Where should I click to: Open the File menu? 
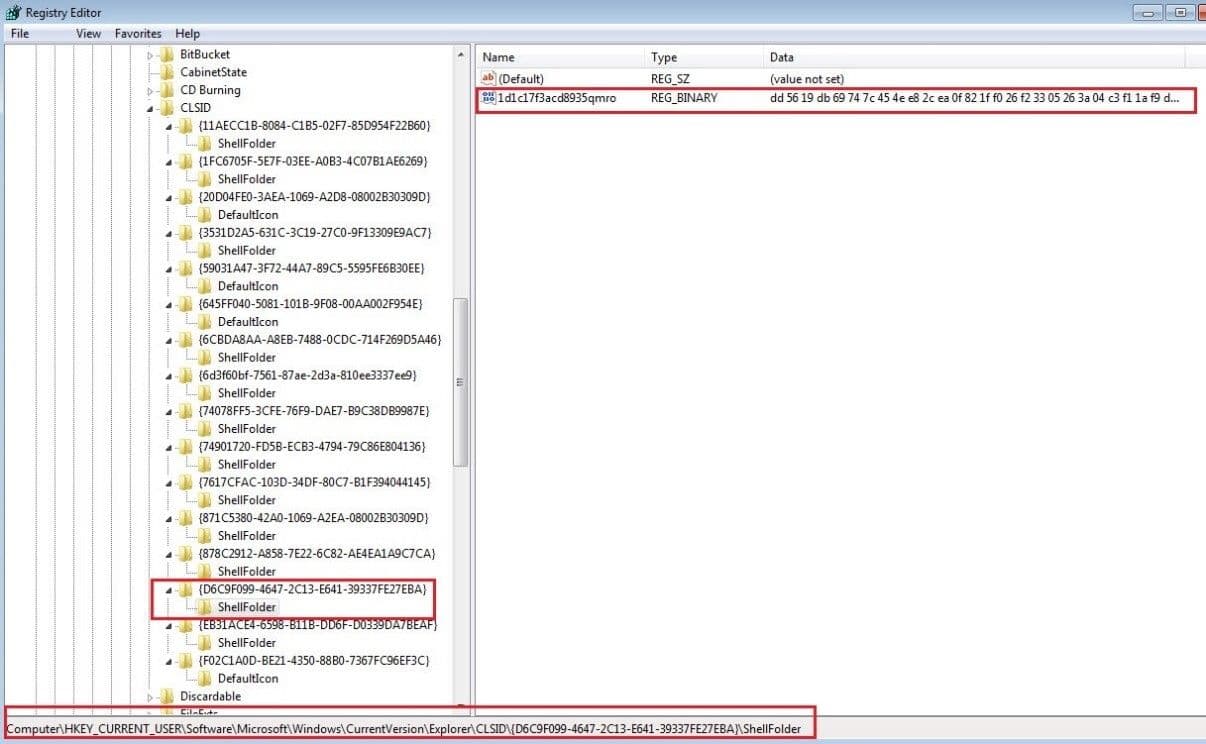click(18, 33)
